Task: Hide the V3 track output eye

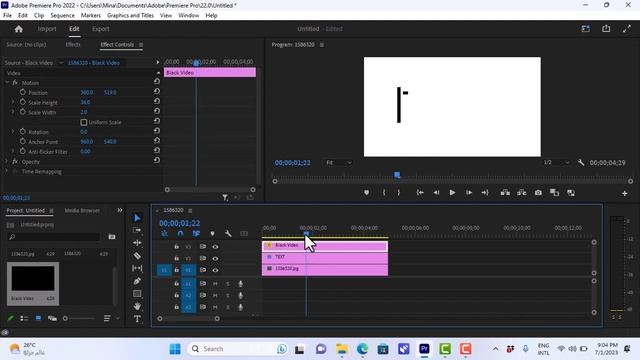Action: click(215, 247)
